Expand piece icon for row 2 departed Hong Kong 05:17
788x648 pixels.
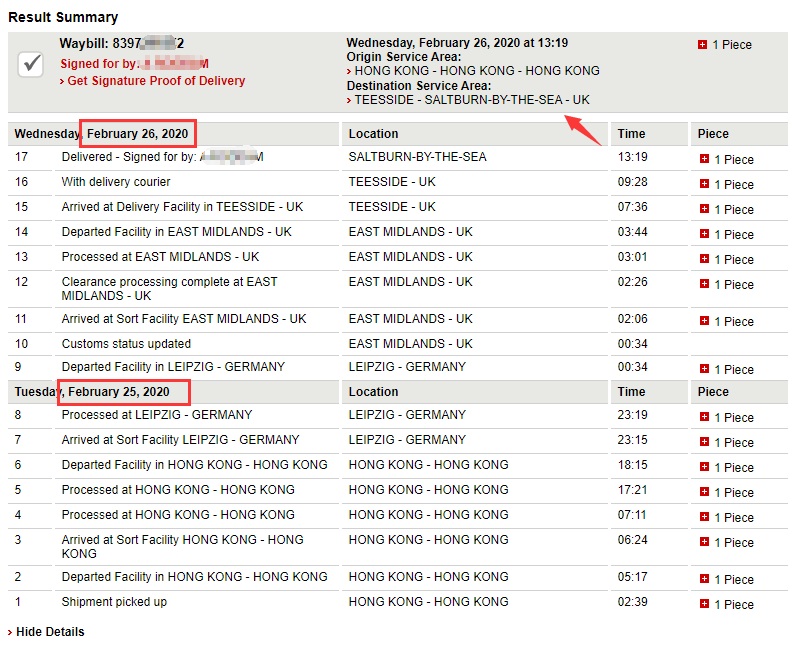tap(704, 579)
